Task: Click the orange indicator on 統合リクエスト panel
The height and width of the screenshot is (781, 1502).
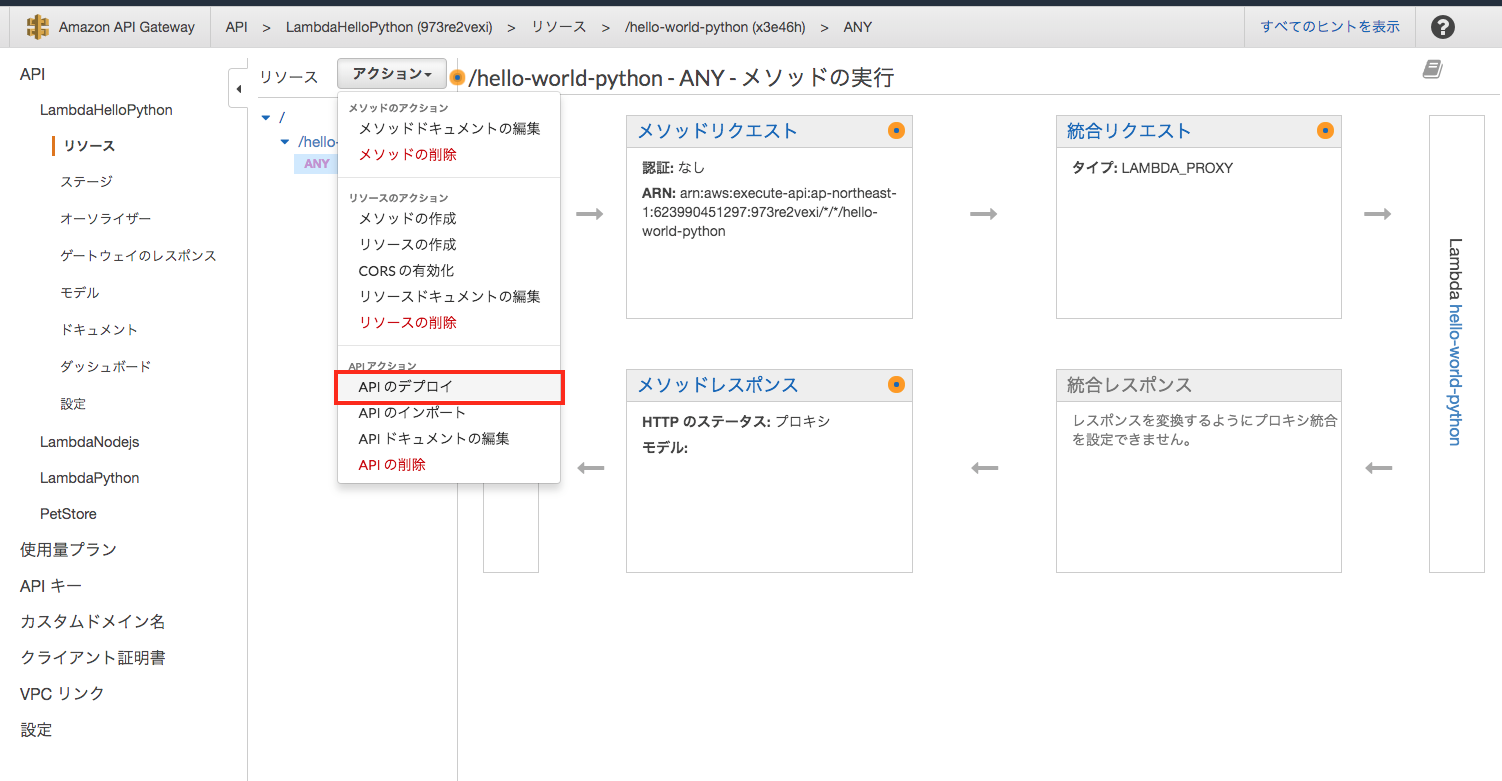Action: [x=1326, y=130]
